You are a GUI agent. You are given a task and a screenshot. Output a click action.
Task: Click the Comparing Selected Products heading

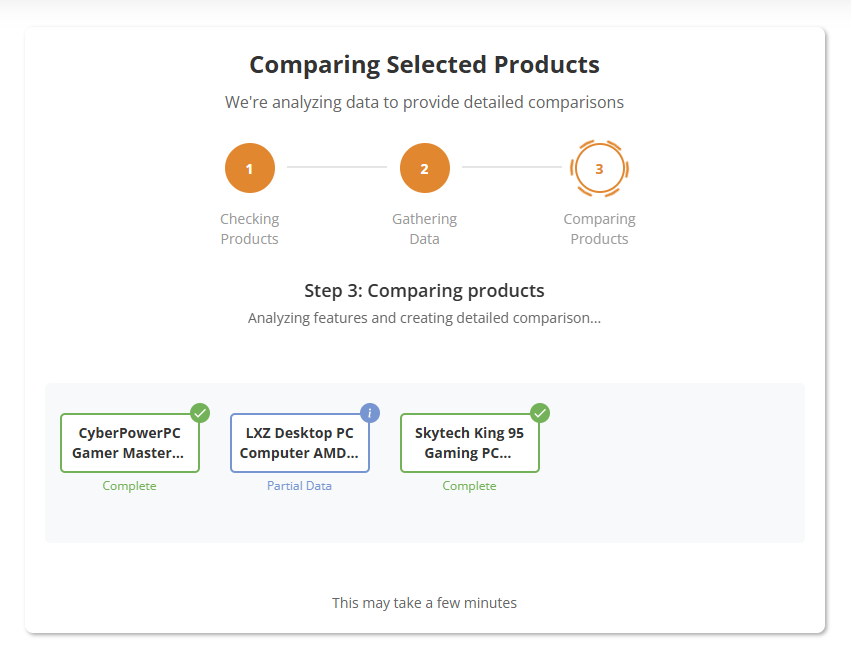[424, 65]
